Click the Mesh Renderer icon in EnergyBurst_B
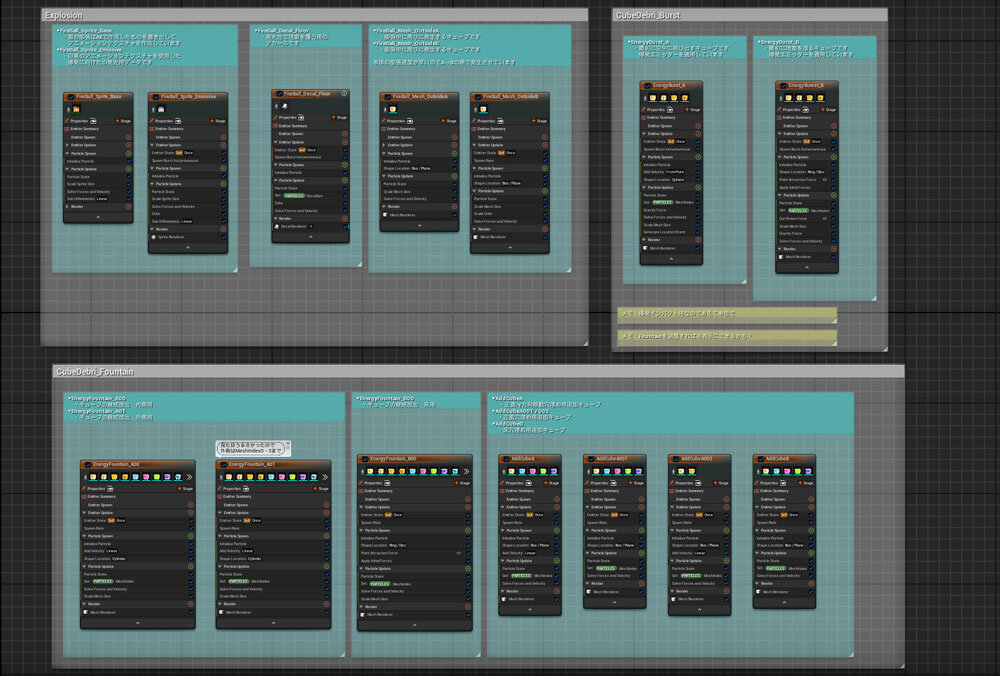Screen dimensions: 1000x676 pos(782,256)
